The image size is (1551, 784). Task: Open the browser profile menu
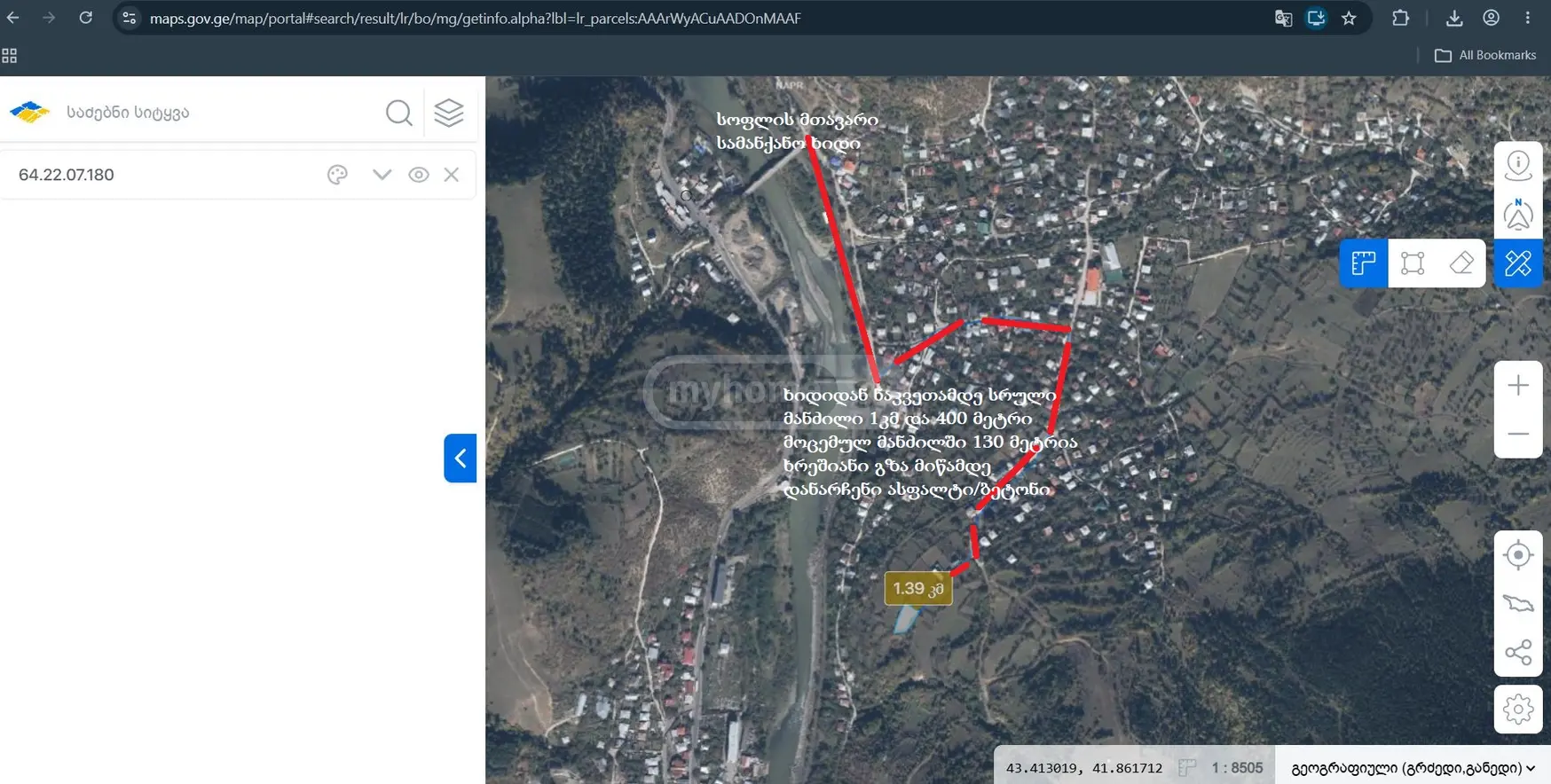point(1492,18)
